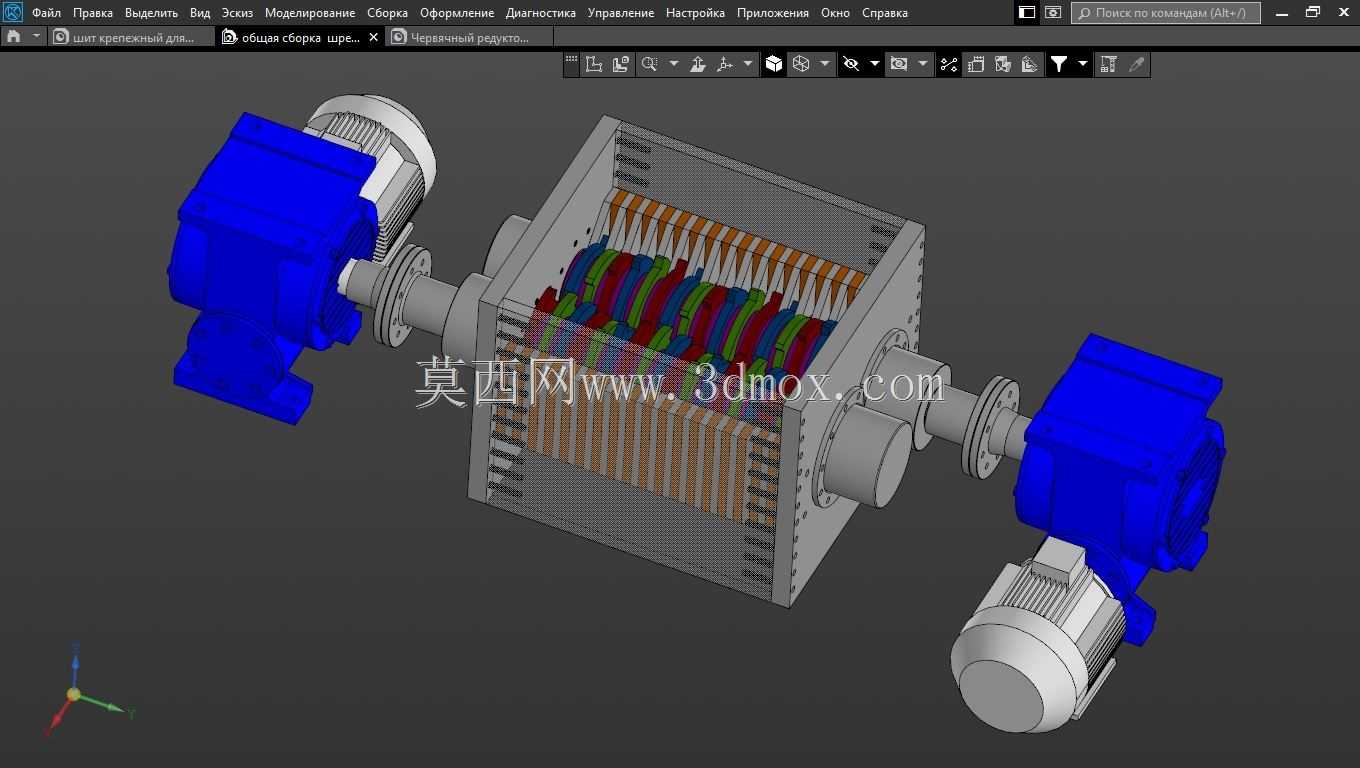Click the section view icon in toolbar
The height and width of the screenshot is (768, 1360).
point(1003,64)
